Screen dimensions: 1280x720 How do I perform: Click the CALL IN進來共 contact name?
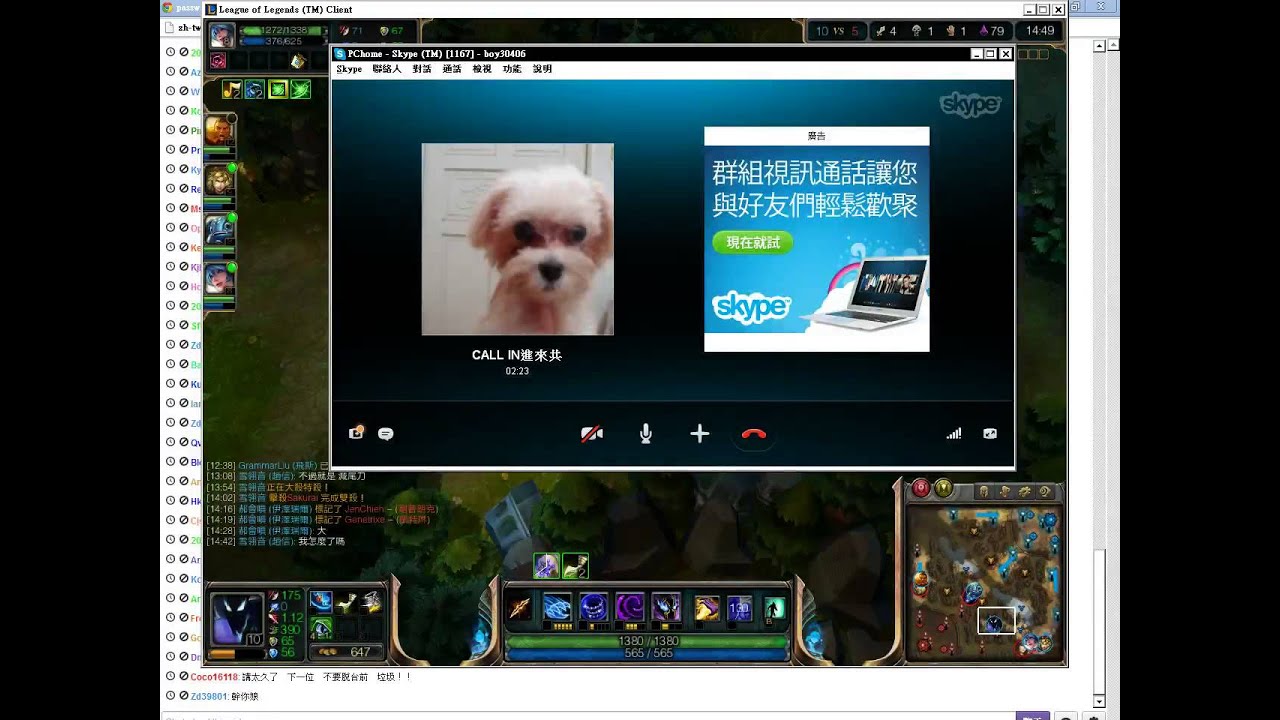(517, 355)
